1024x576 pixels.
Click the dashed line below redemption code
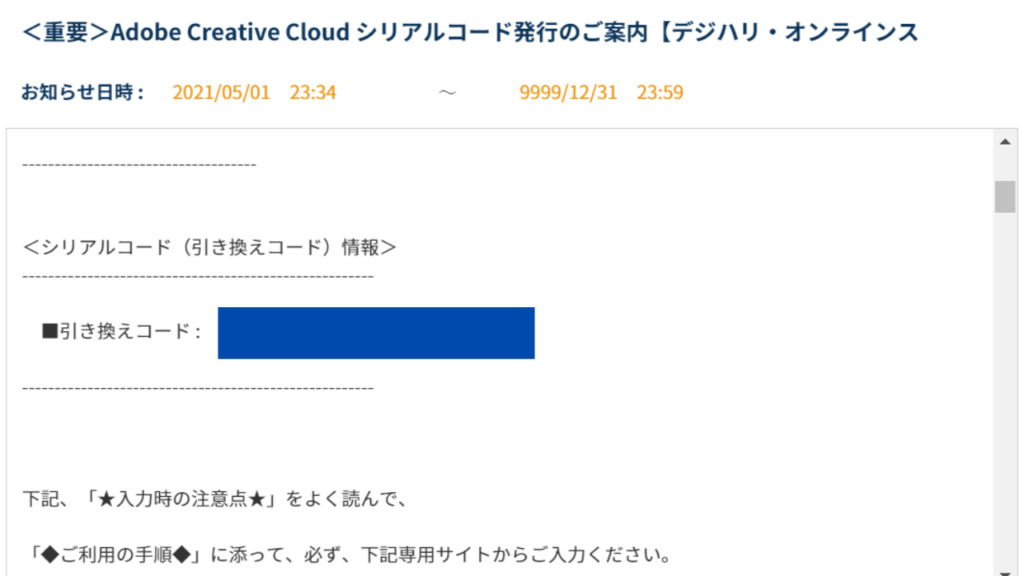[x=198, y=389]
